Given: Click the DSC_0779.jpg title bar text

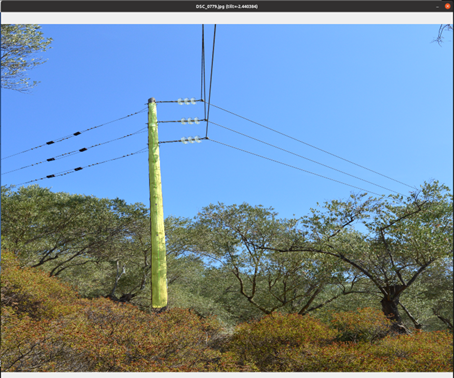Looking at the screenshot, I should pos(227,6).
